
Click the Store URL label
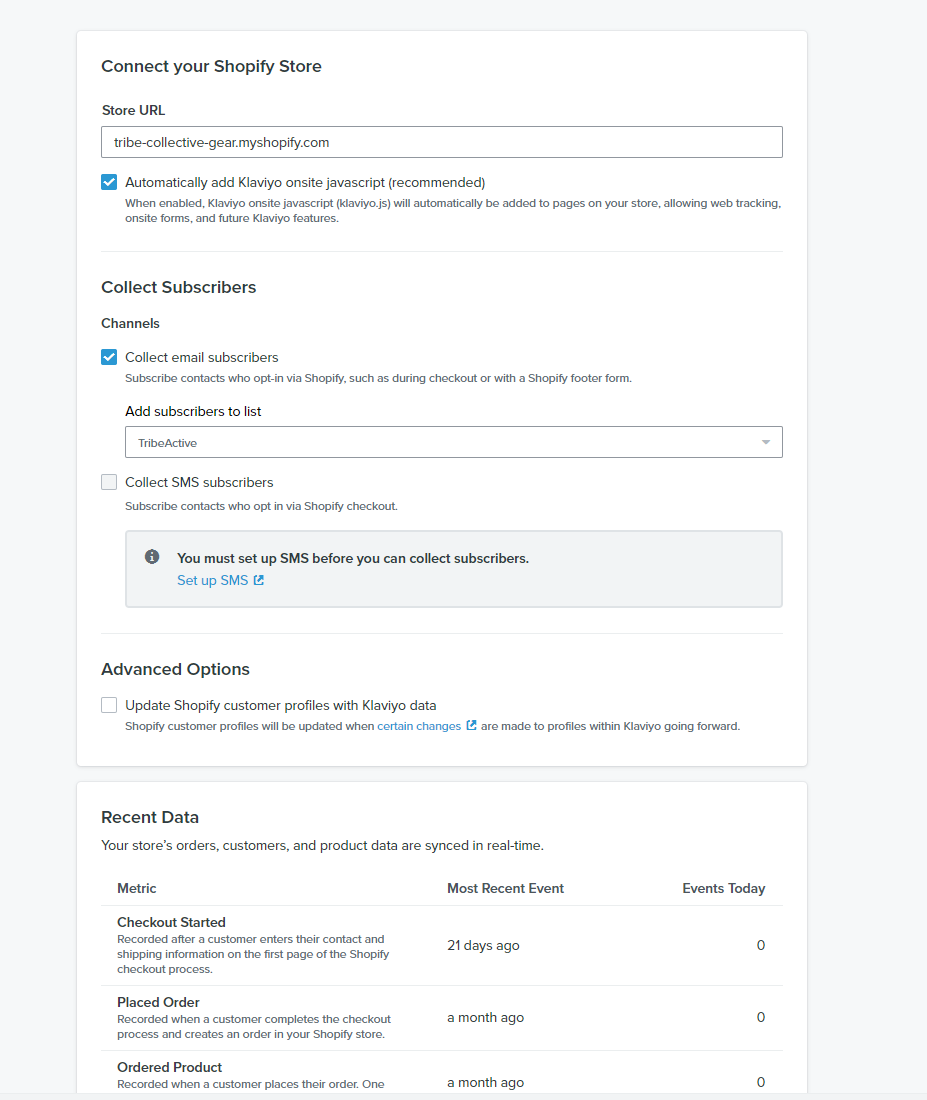tap(133, 110)
